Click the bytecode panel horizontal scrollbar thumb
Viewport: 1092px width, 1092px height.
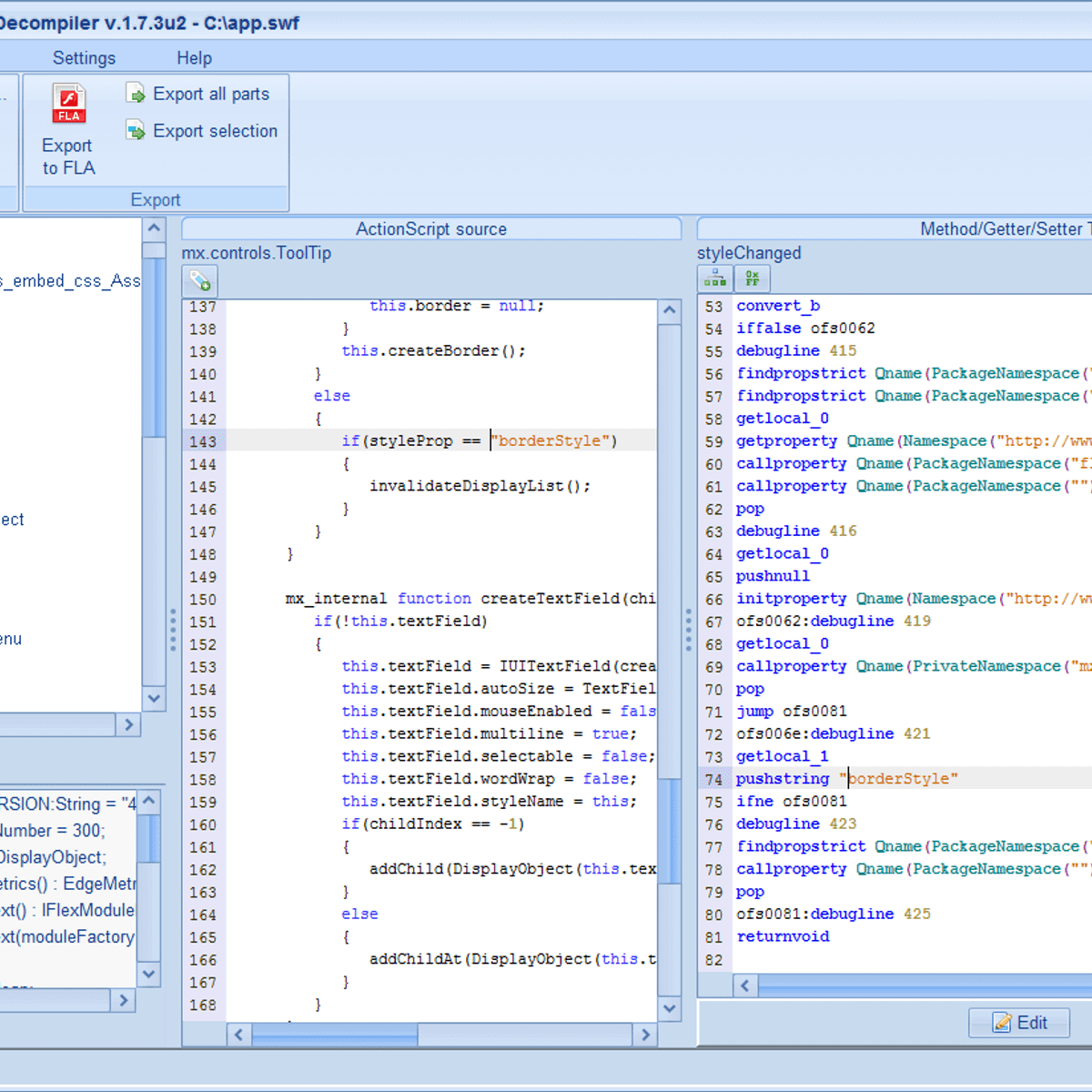pos(925,986)
